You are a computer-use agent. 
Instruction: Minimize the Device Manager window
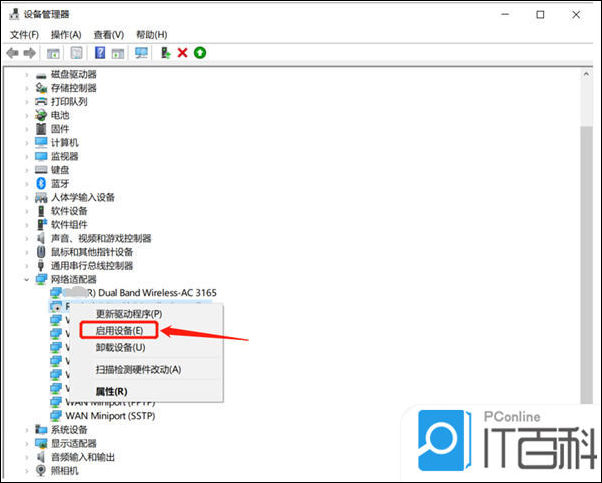click(505, 15)
